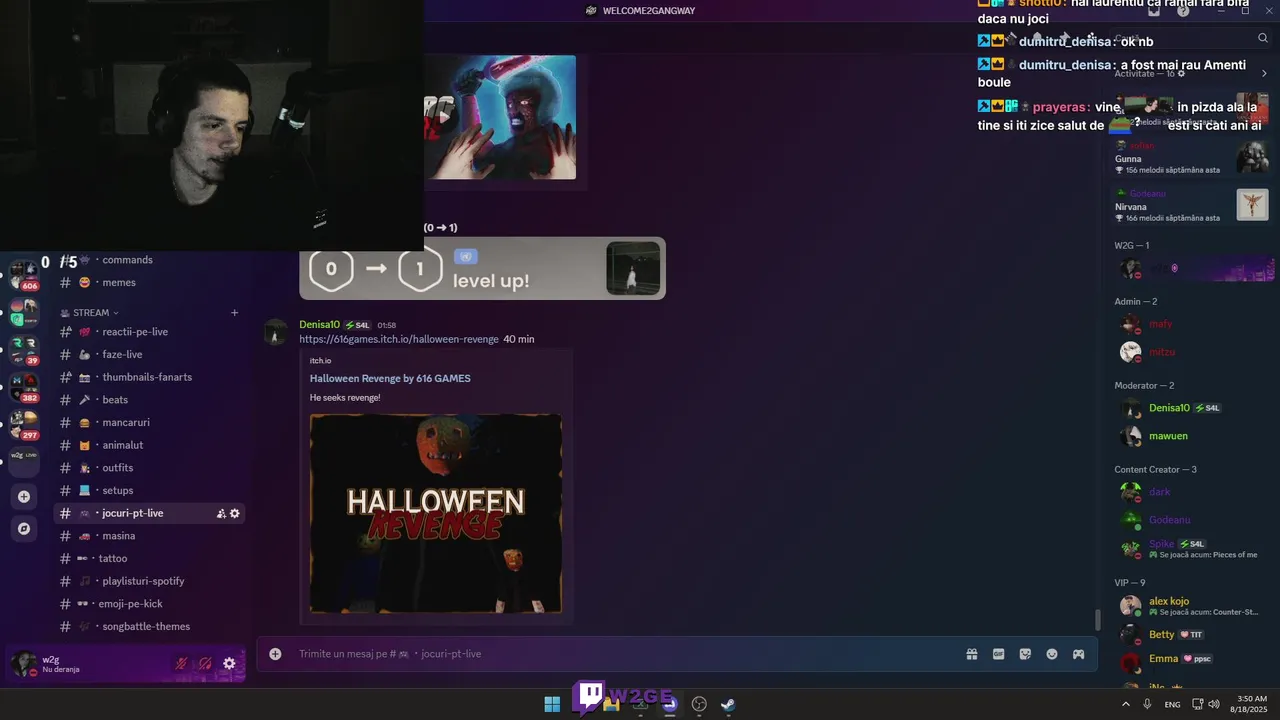Open the Windows Start button
Image resolution: width=1280 pixels, height=720 pixels.
tap(552, 704)
